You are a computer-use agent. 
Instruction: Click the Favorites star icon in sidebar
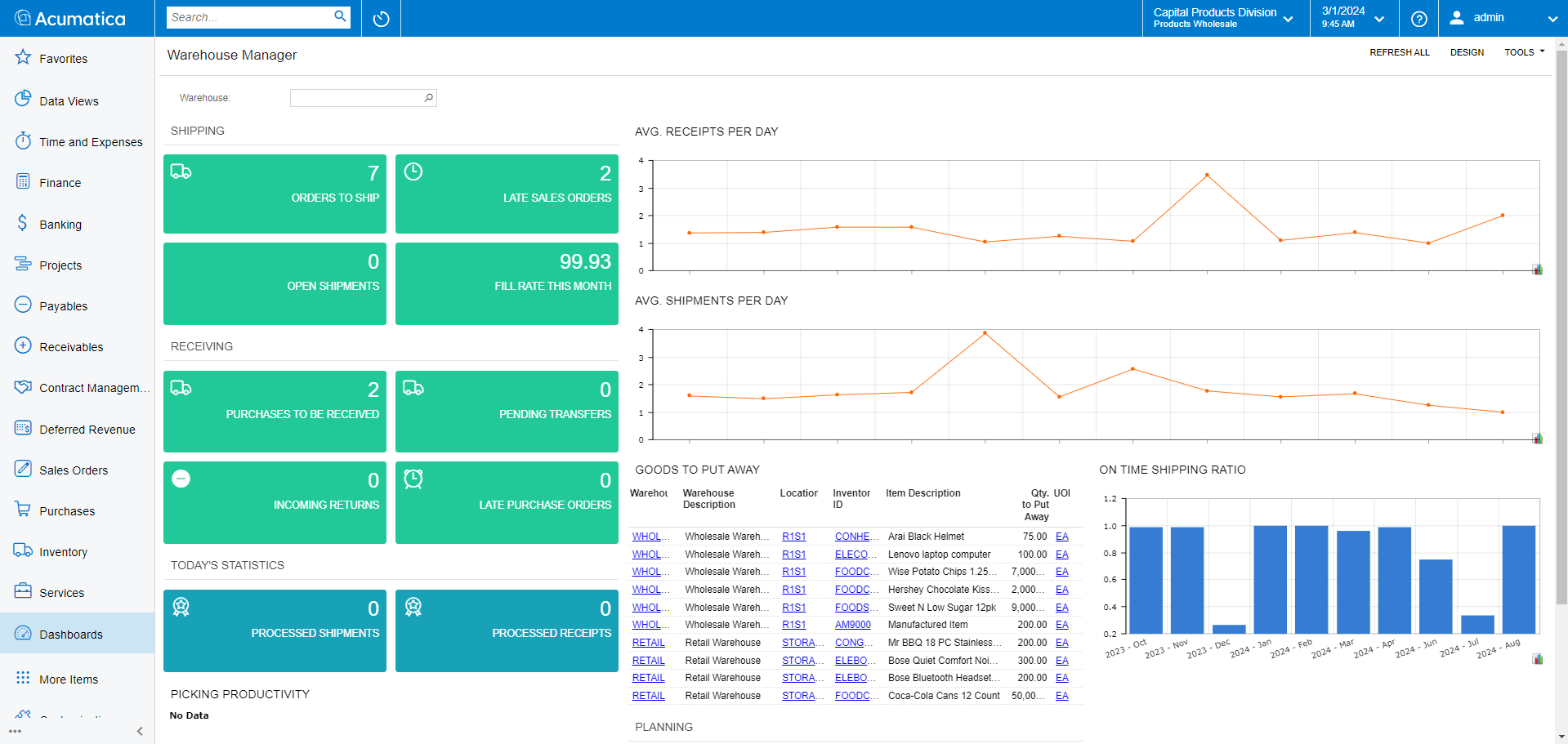23,58
